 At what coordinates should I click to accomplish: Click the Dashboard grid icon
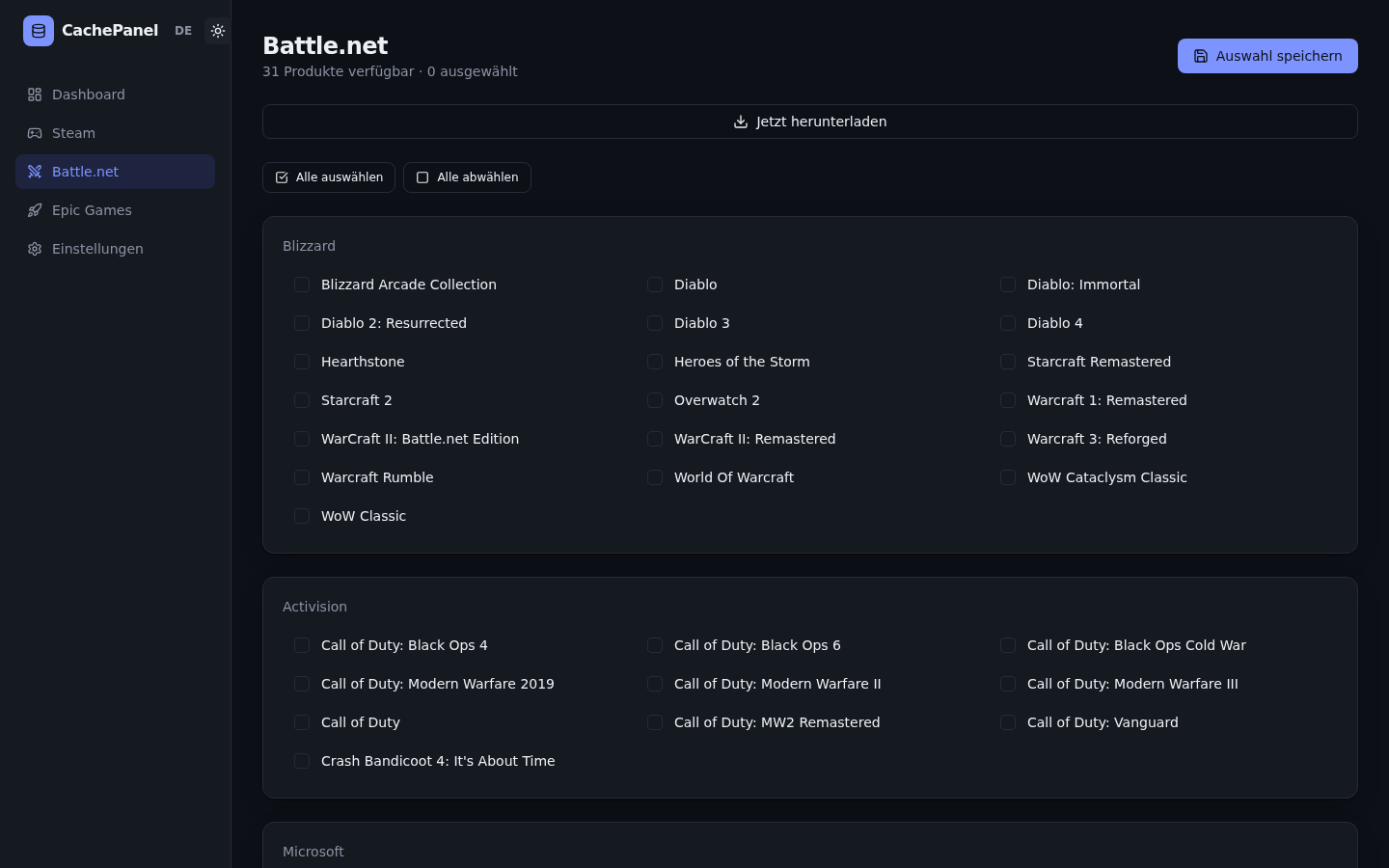coord(35,95)
